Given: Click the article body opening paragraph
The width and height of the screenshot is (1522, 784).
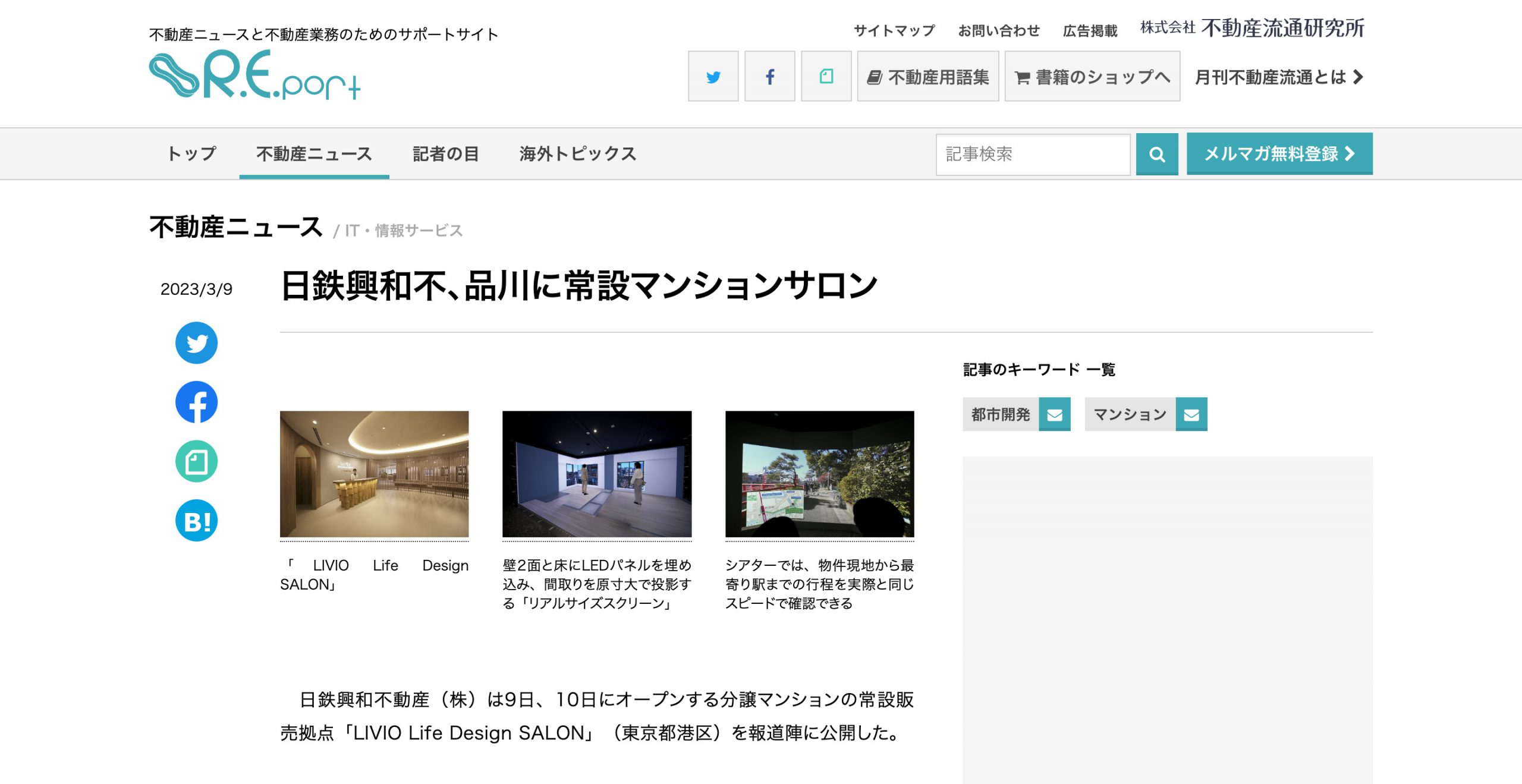Looking at the screenshot, I should click(597, 716).
